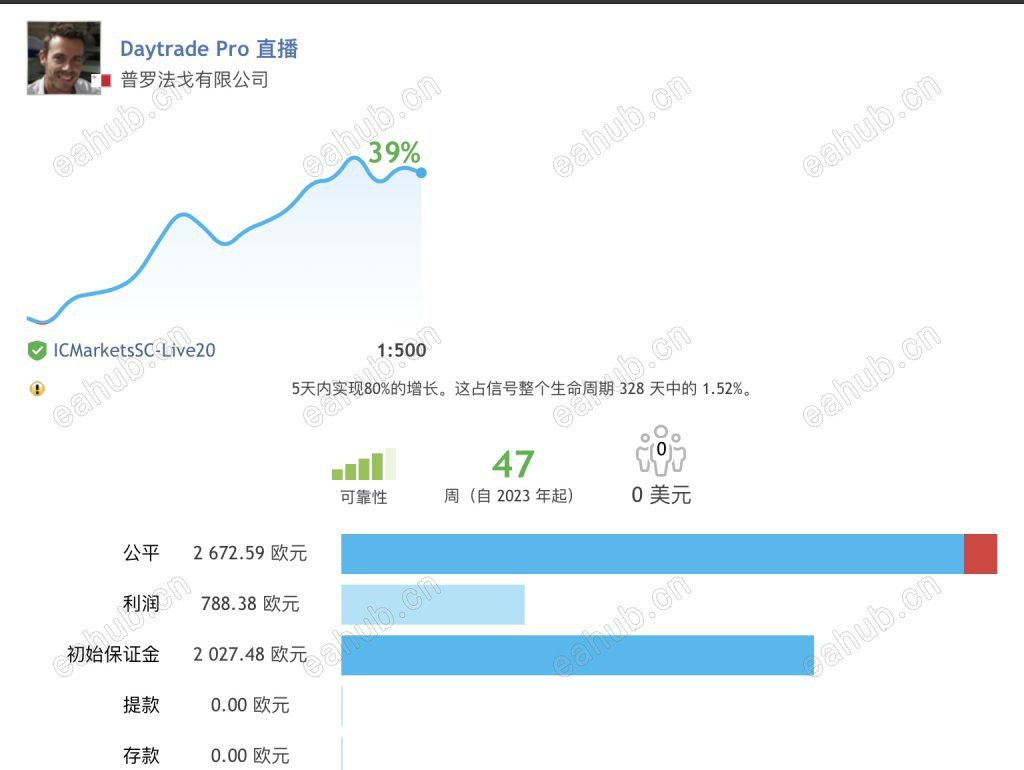The width and height of the screenshot is (1024, 770).
Task: Click the 初始保证金 row label
Action: (x=114, y=654)
